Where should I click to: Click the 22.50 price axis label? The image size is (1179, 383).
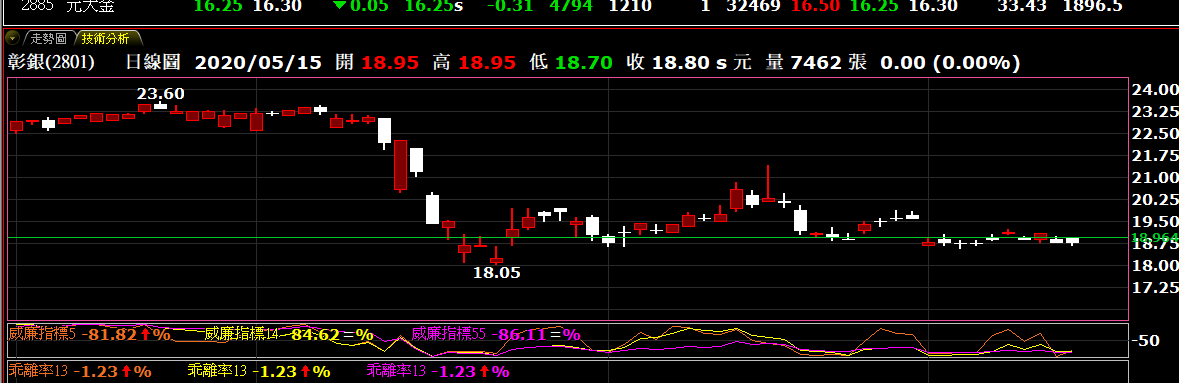click(1154, 134)
